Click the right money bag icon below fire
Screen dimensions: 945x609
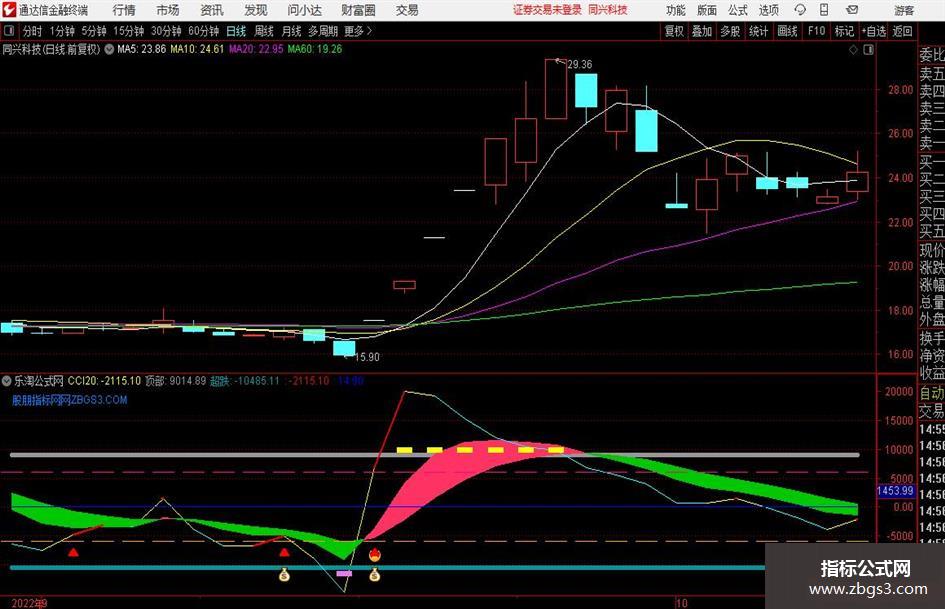click(374, 575)
